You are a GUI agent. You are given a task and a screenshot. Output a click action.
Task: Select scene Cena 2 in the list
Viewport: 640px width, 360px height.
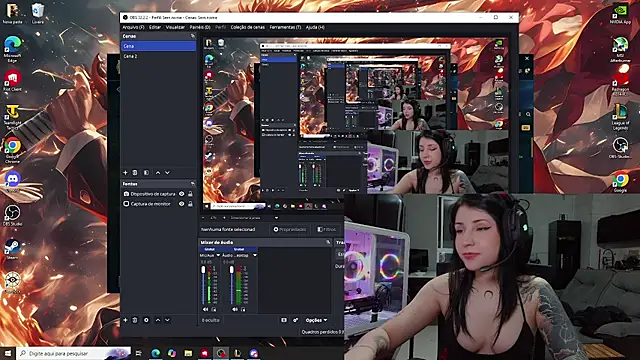(x=158, y=56)
